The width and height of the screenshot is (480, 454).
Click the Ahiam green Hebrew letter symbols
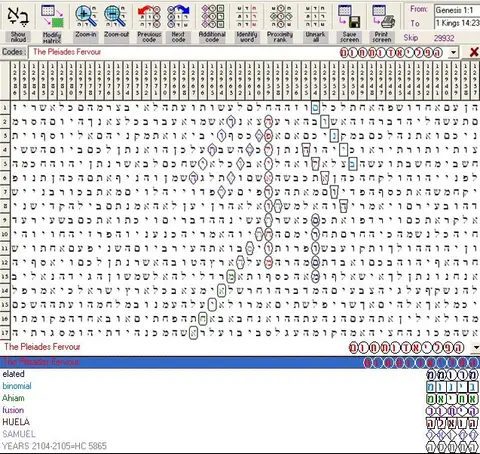pos(453,399)
